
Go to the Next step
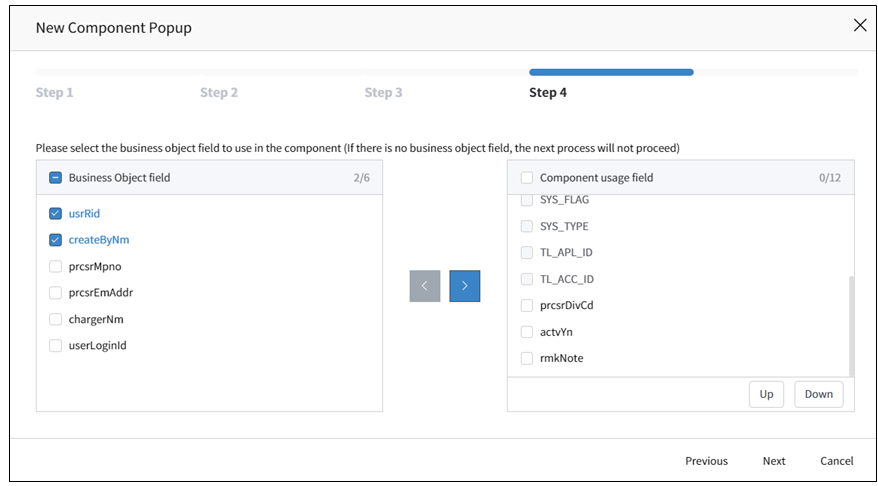click(774, 461)
